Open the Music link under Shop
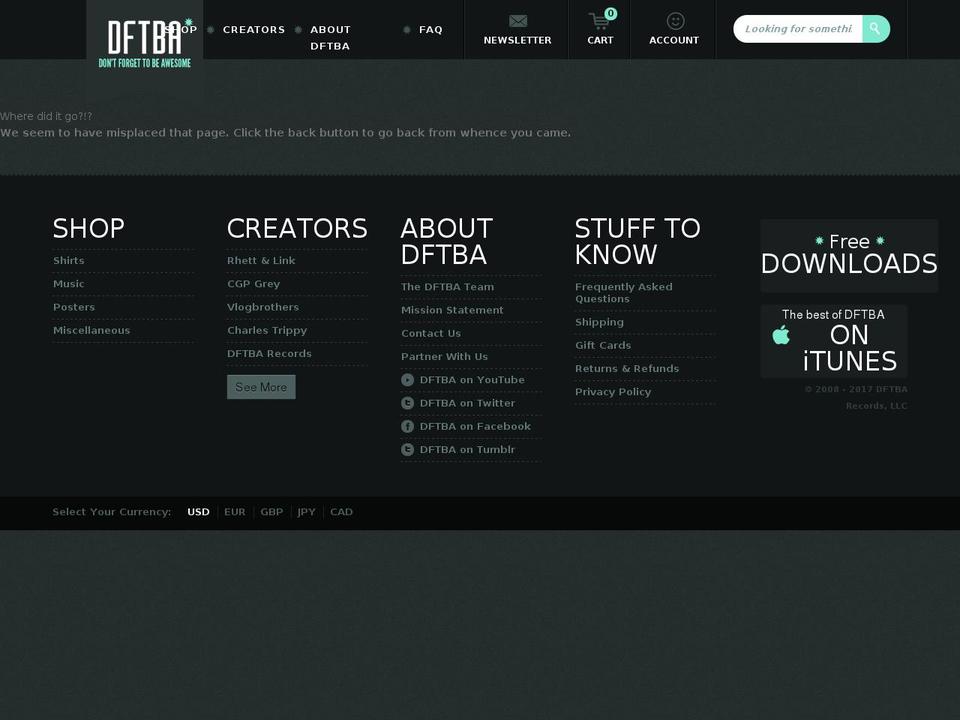Image resolution: width=960 pixels, height=720 pixels. pyautogui.click(x=69, y=283)
